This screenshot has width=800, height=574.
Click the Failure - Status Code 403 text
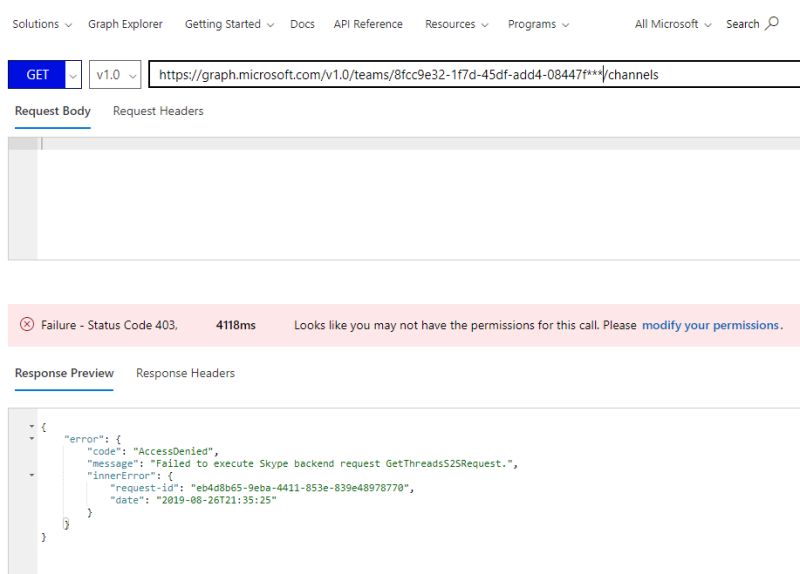pos(109,325)
